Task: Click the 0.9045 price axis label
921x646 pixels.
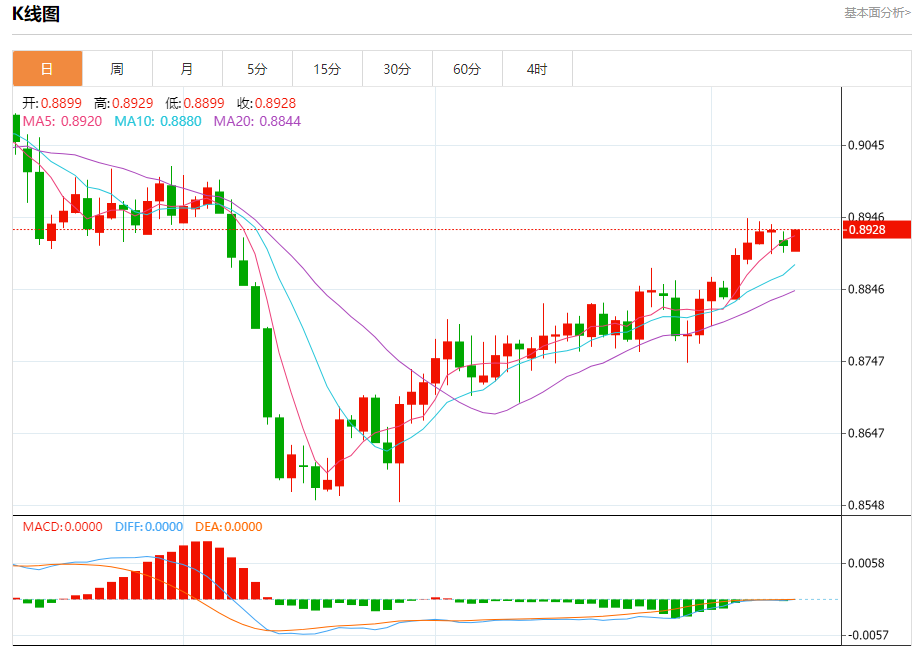Action: click(x=866, y=145)
